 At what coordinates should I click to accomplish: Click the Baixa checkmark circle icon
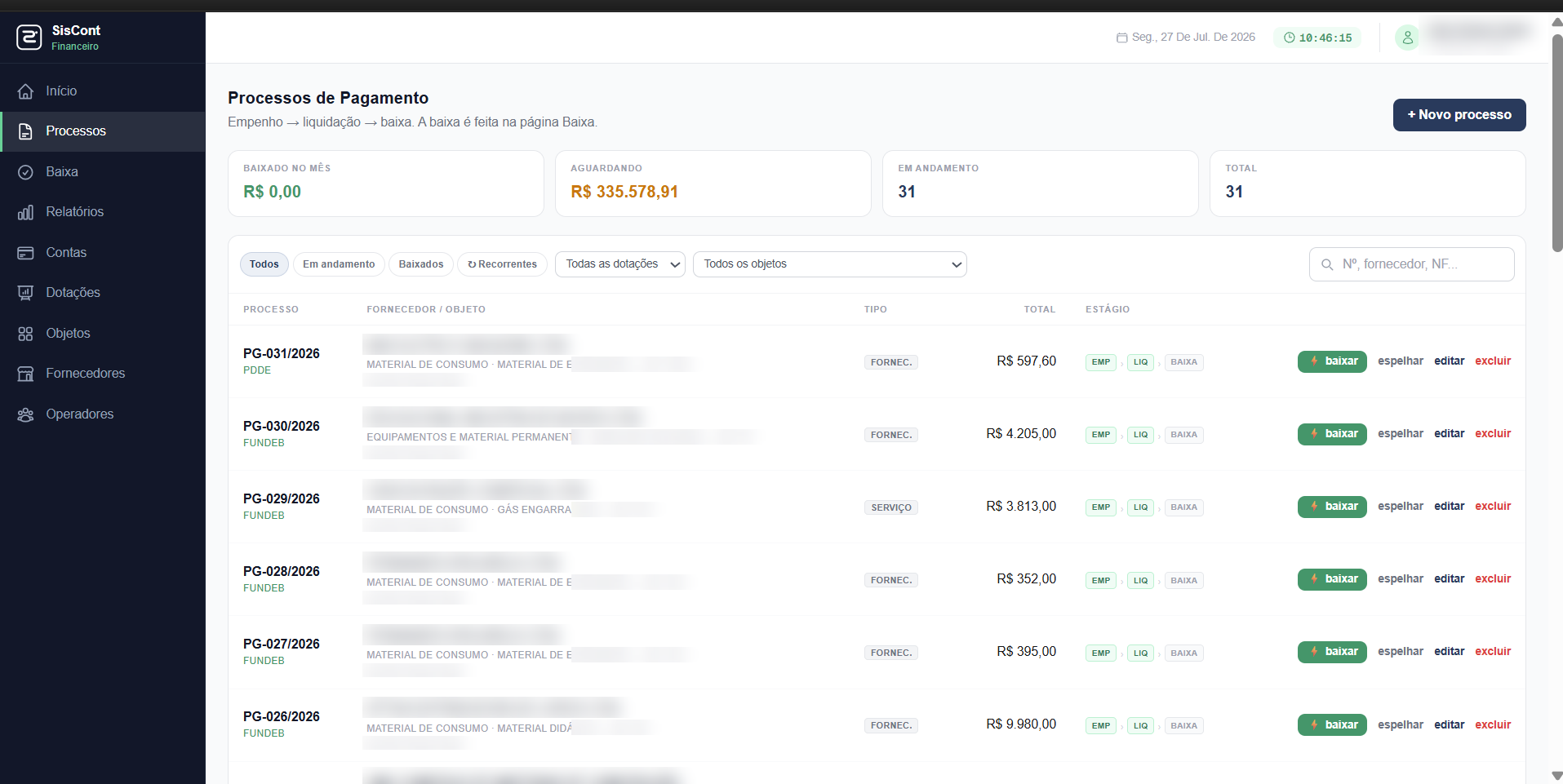pos(25,172)
